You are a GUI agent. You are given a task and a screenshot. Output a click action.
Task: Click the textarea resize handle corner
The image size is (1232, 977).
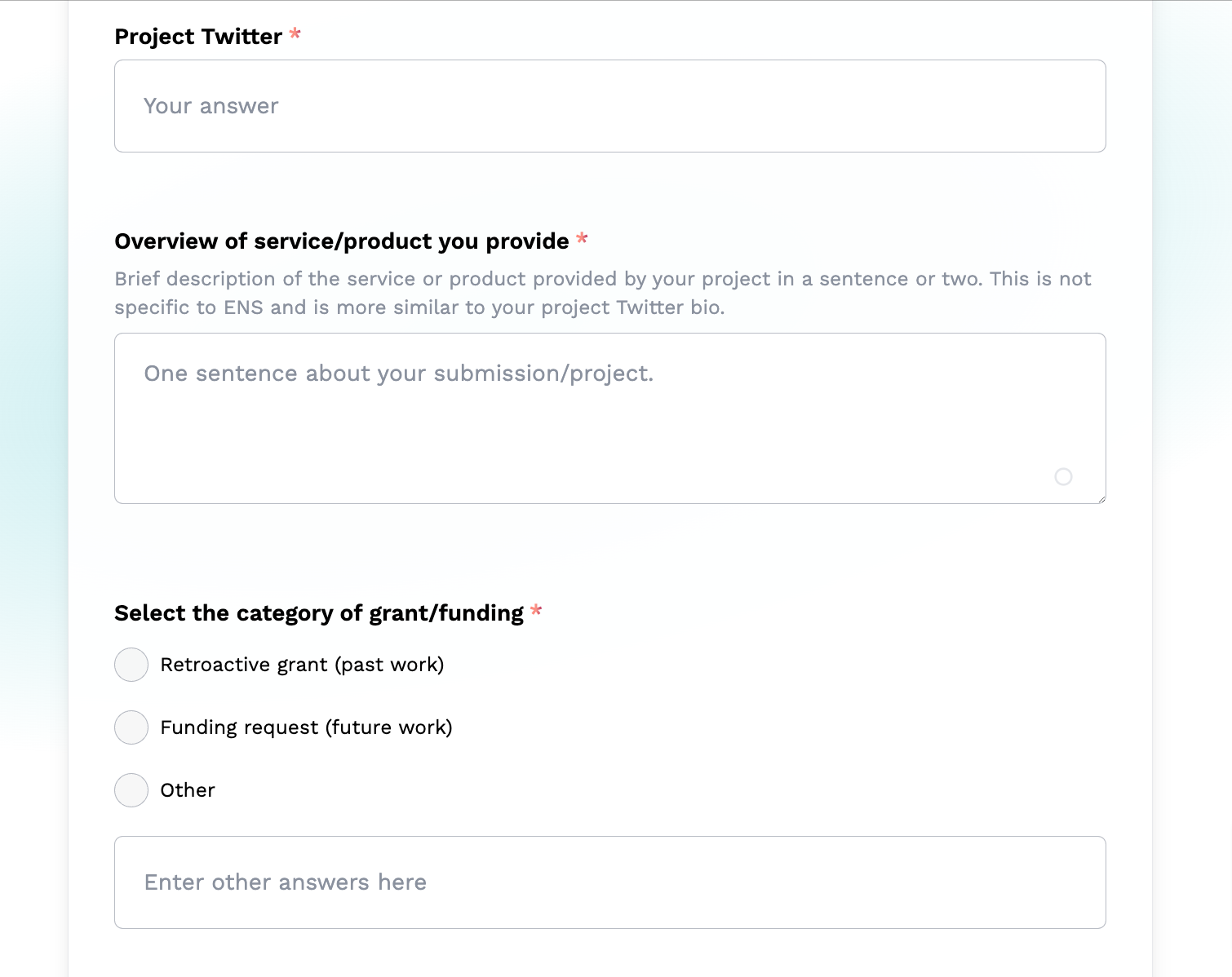pos(1101,500)
